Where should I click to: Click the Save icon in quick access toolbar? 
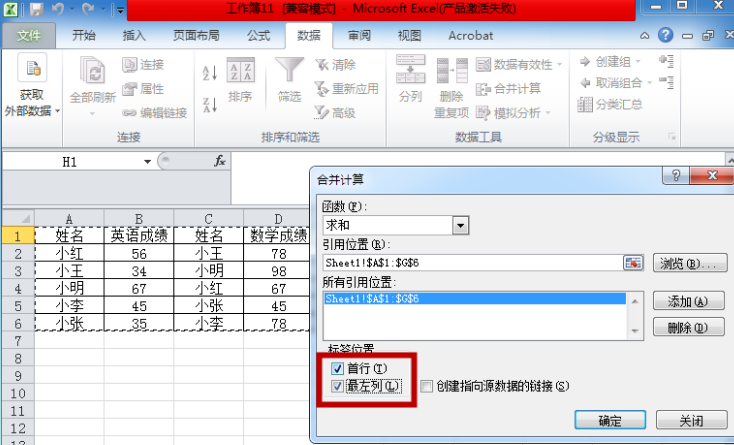36,9
